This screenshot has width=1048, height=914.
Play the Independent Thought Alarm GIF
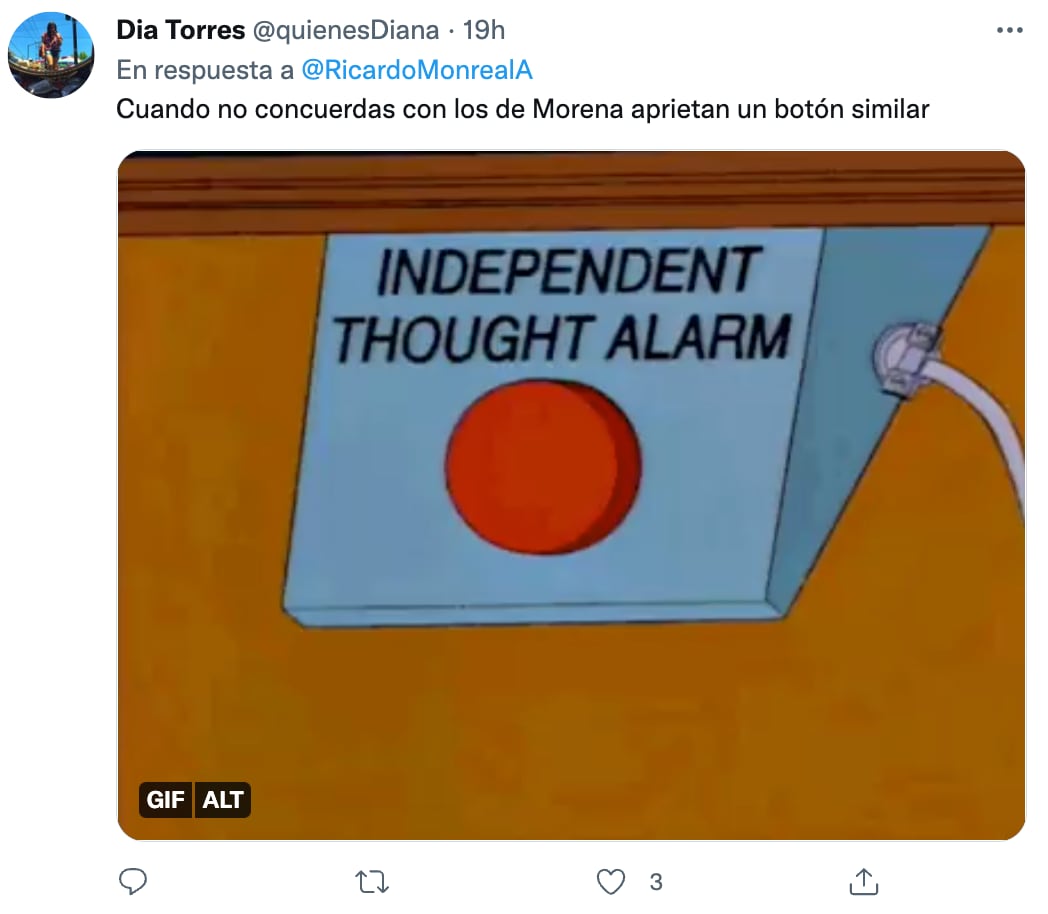571,495
